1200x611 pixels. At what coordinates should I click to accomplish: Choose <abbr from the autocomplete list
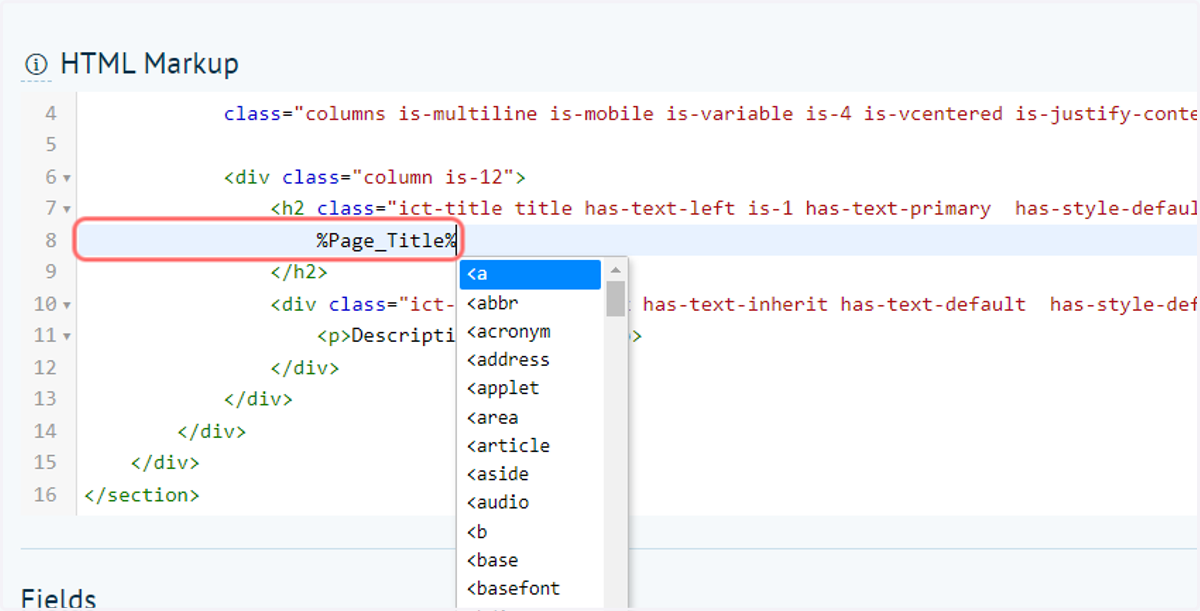pos(530,303)
